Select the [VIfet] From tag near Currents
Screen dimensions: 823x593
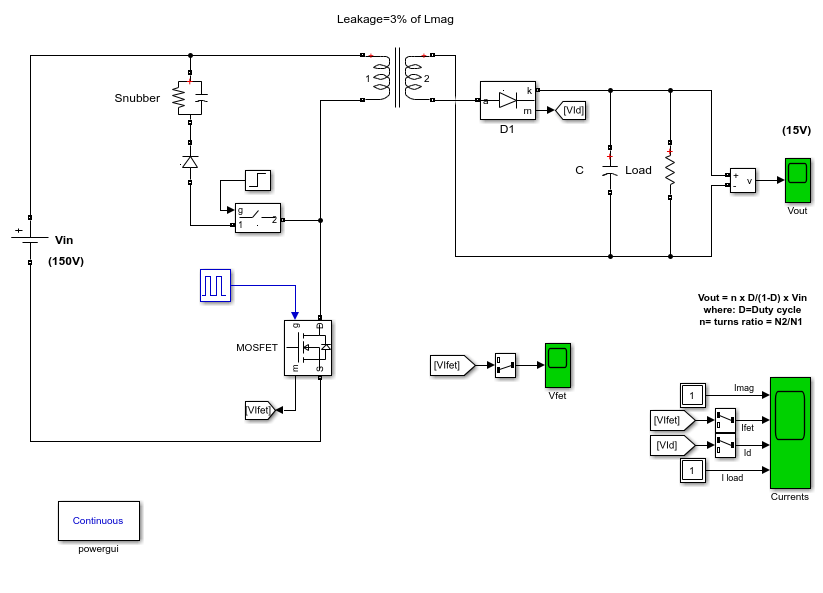coord(672,420)
